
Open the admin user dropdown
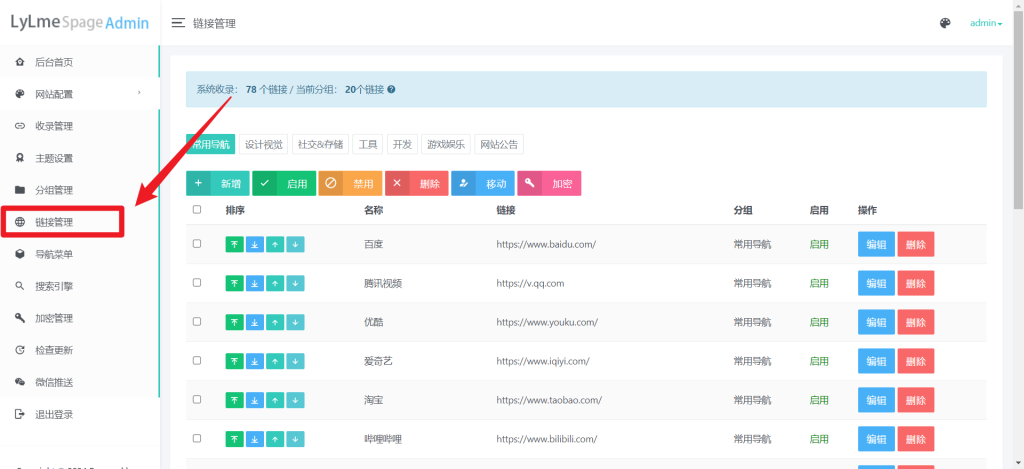986,23
